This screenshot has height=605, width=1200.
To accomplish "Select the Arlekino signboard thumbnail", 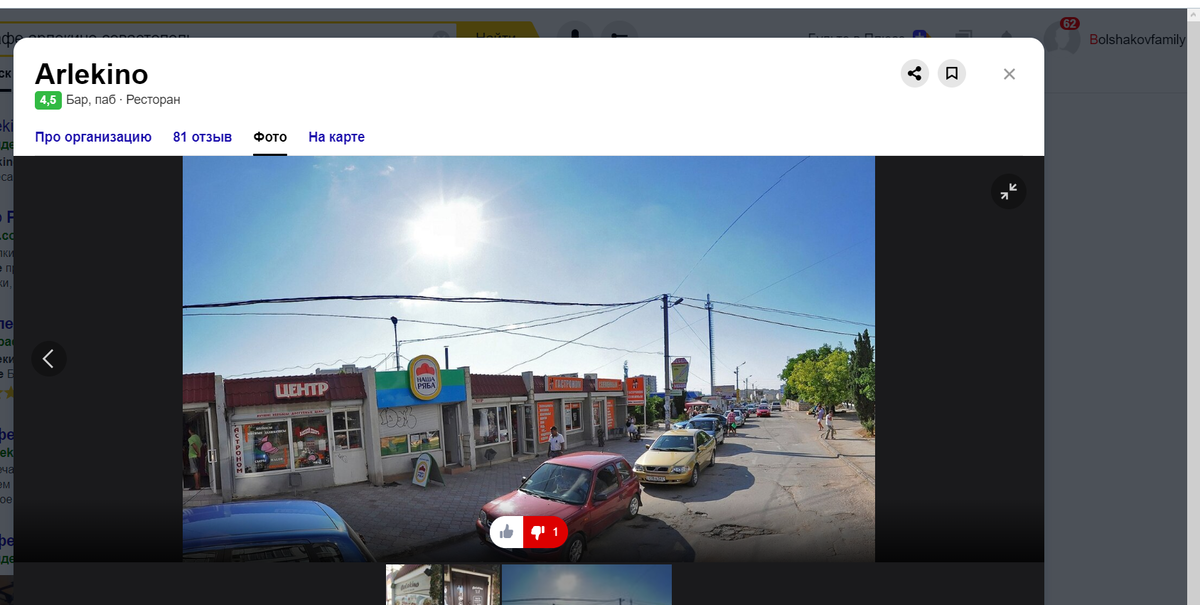I will (x=415, y=585).
